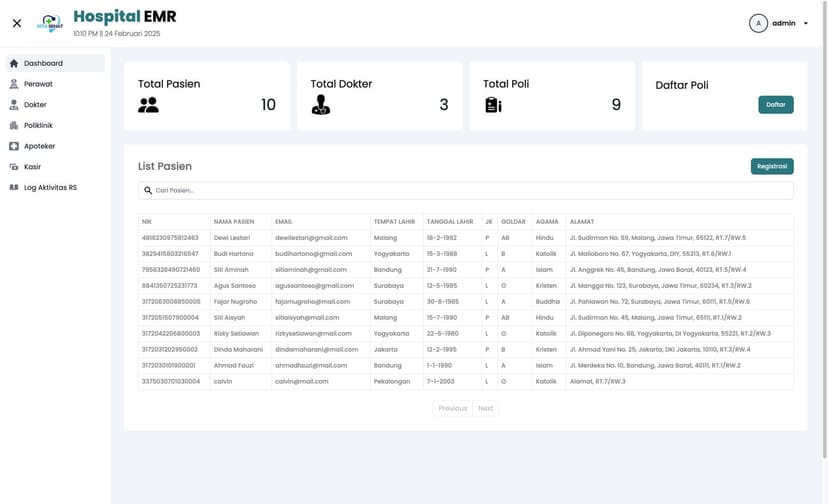Open Log Aktivitas RS menu item

50,187
